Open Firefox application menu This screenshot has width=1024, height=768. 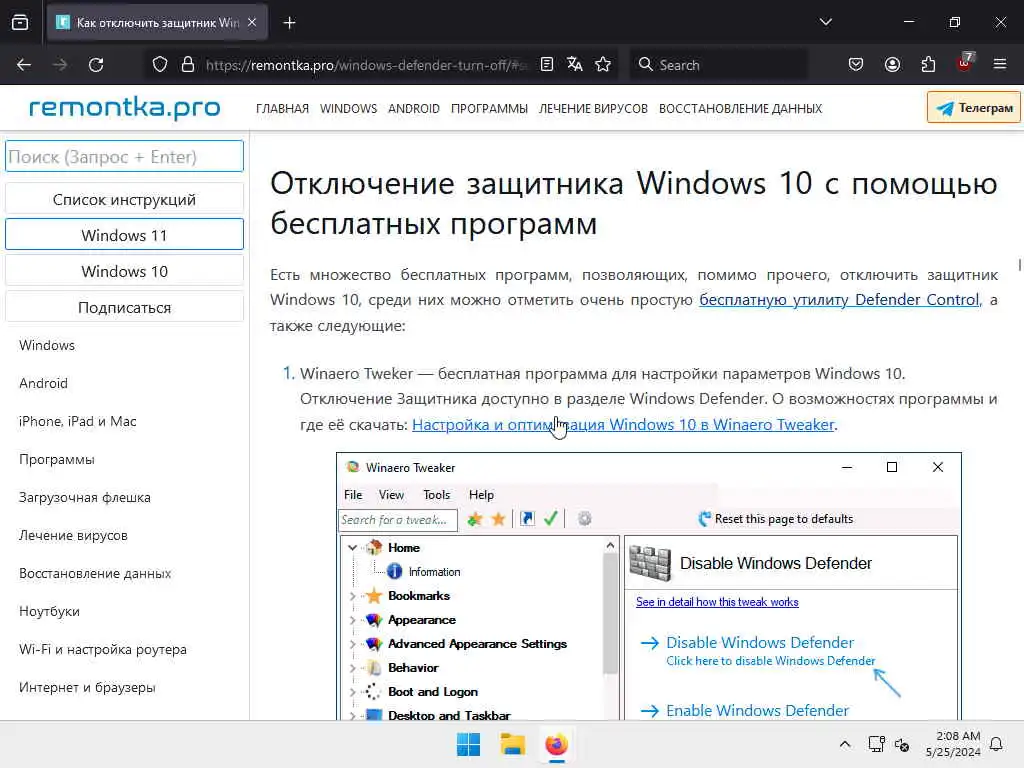click(x=1000, y=65)
